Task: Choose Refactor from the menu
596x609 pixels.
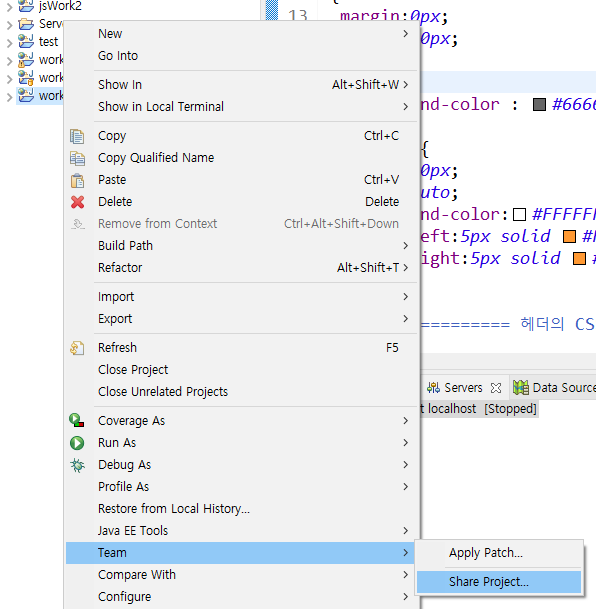Action: point(243,268)
